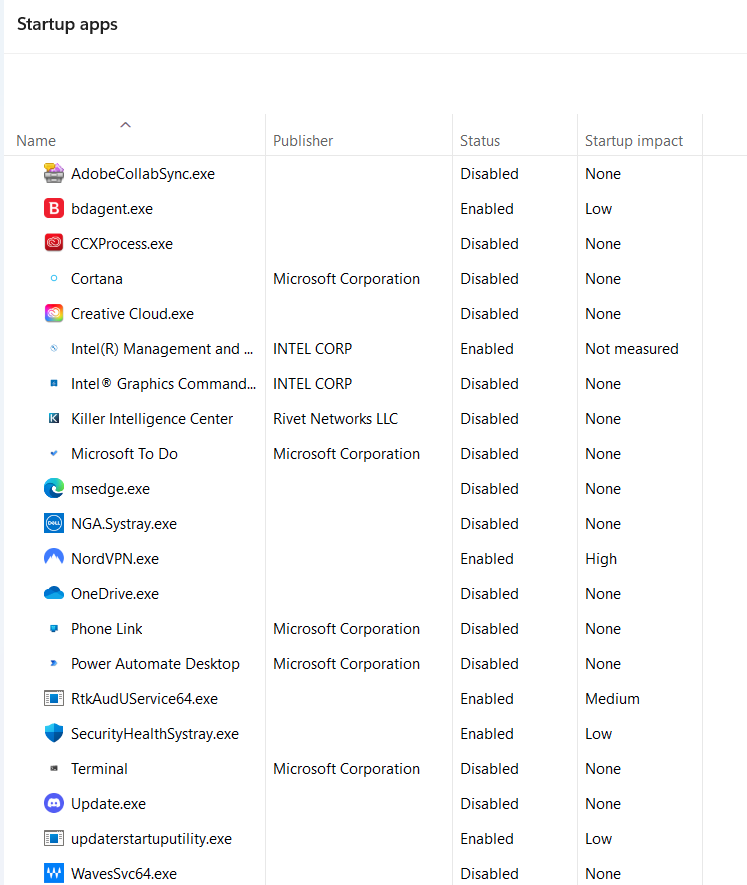Click the Terminal icon
The image size is (747, 885).
click(54, 768)
